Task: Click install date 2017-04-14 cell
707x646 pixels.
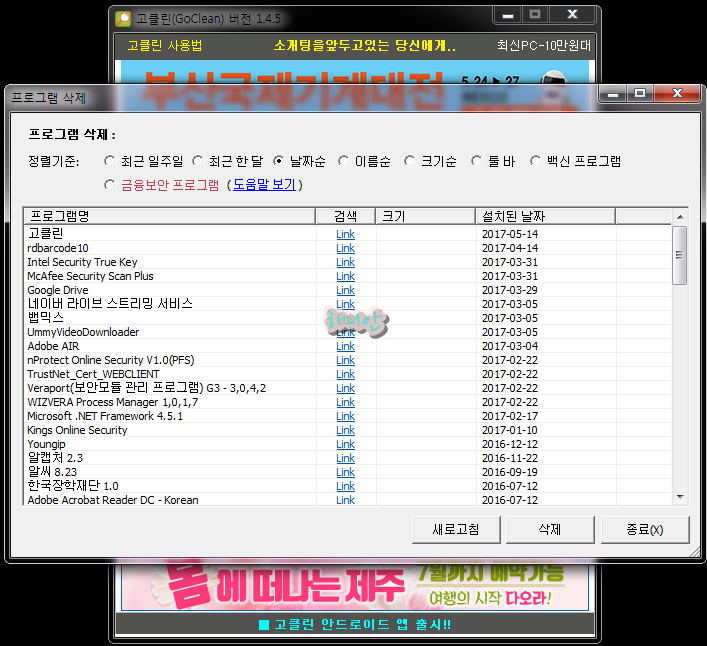Action: tap(510, 248)
